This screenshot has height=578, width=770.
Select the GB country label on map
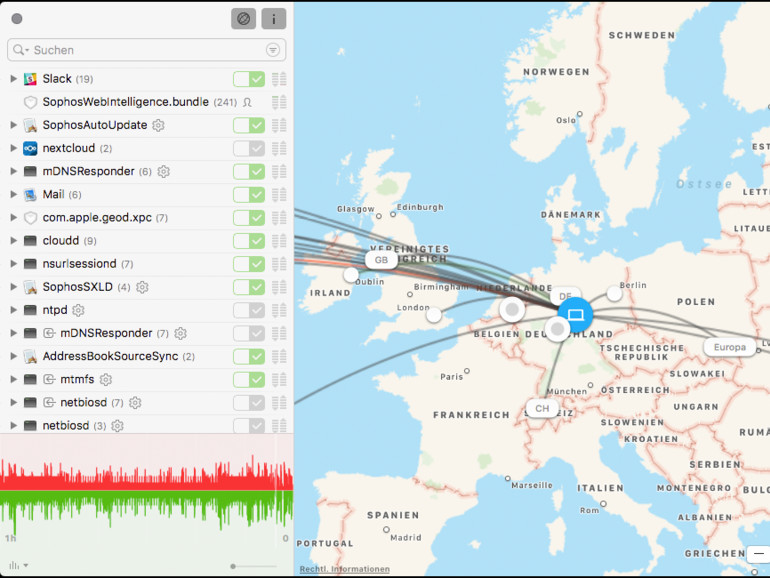[x=381, y=260]
